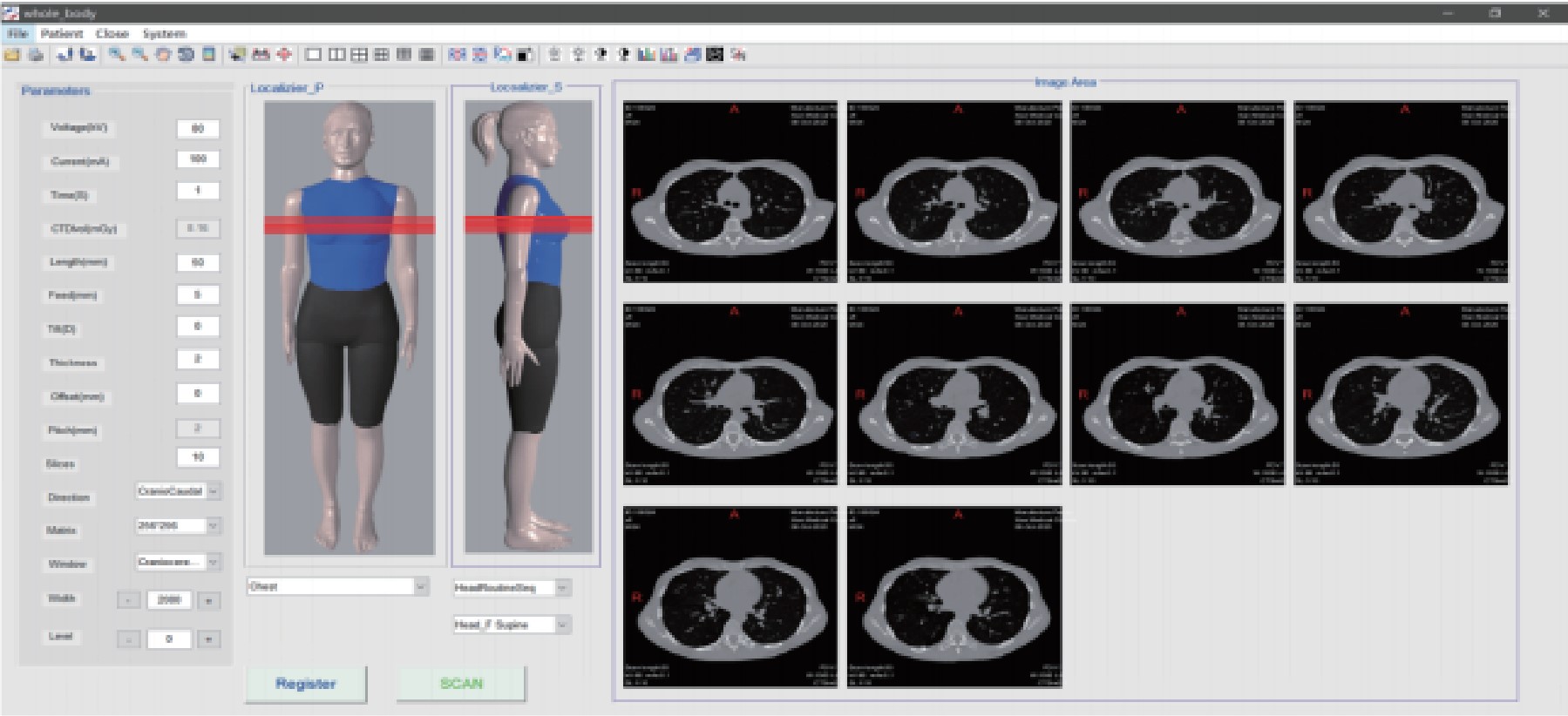Open the Direction dropdown
Viewport: 1568px width, 716px height.
(x=214, y=491)
